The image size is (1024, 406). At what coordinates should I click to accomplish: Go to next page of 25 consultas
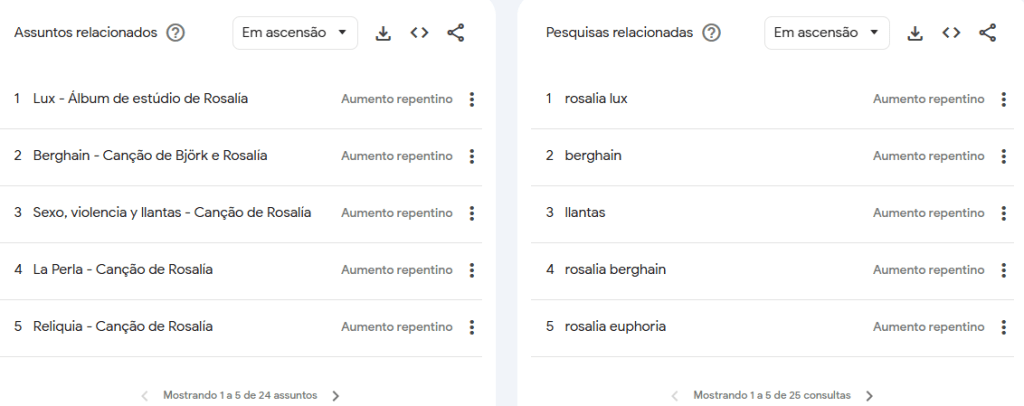point(869,396)
